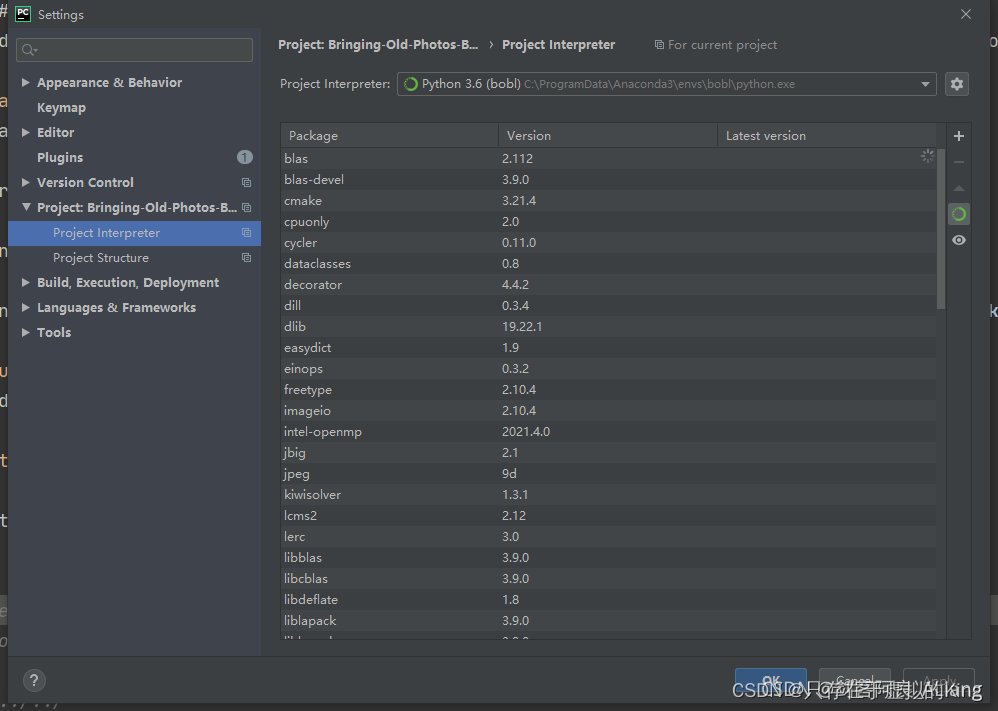Viewport: 998px width, 711px height.
Task: Click the help question mark button
Action: [x=34, y=680]
